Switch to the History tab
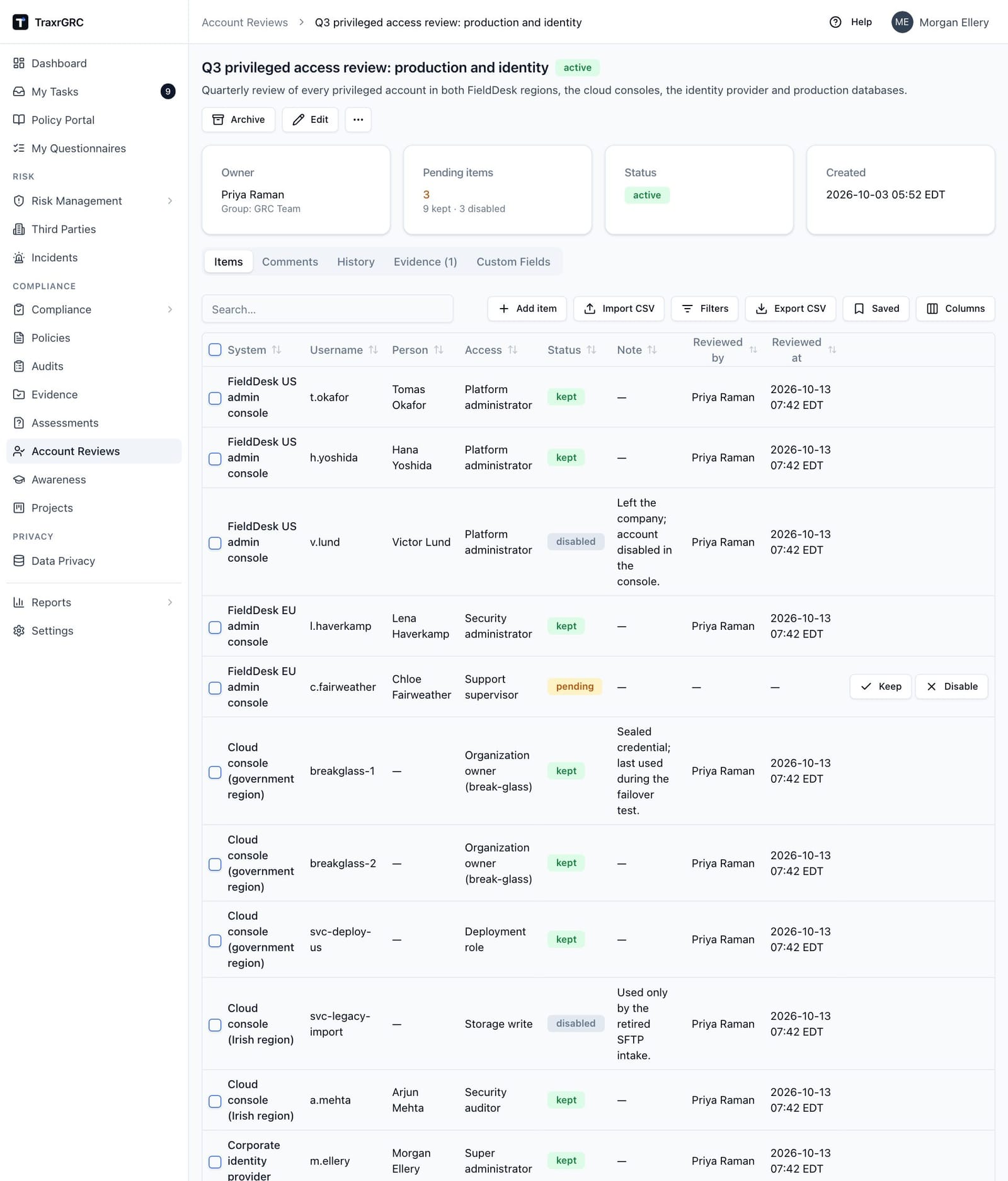This screenshot has height=1181, width=1008. tap(356, 261)
